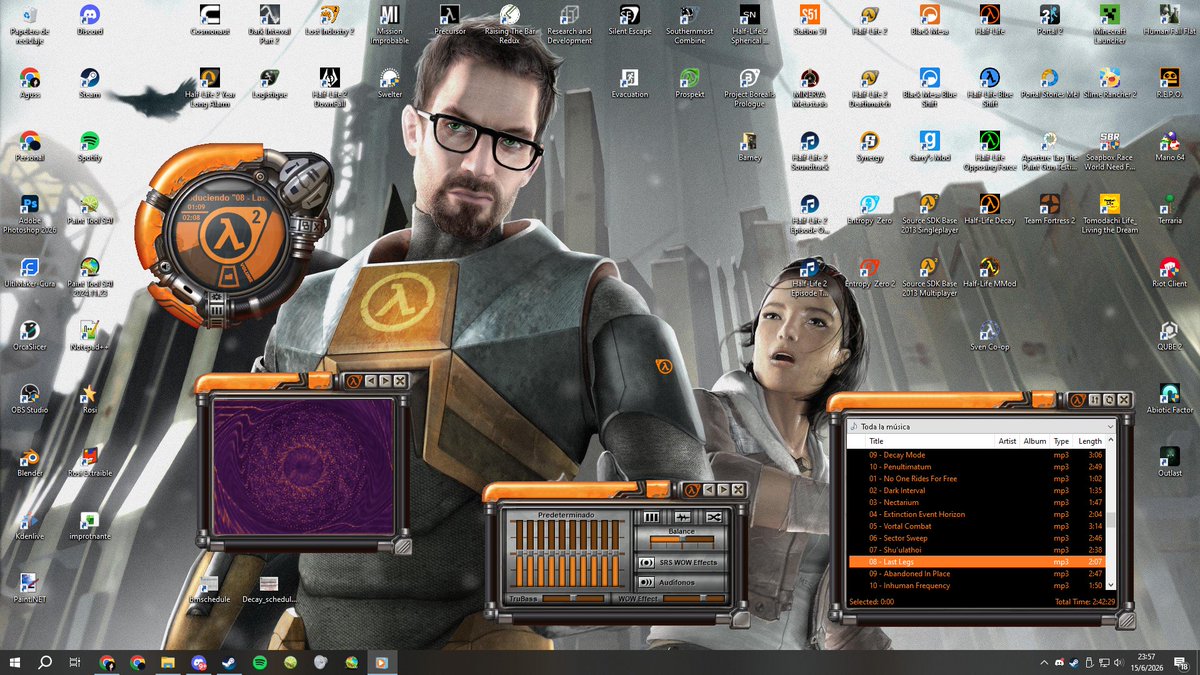The height and width of the screenshot is (675, 1200).
Task: Select track 09 - Decay Mode
Action: tap(975, 455)
